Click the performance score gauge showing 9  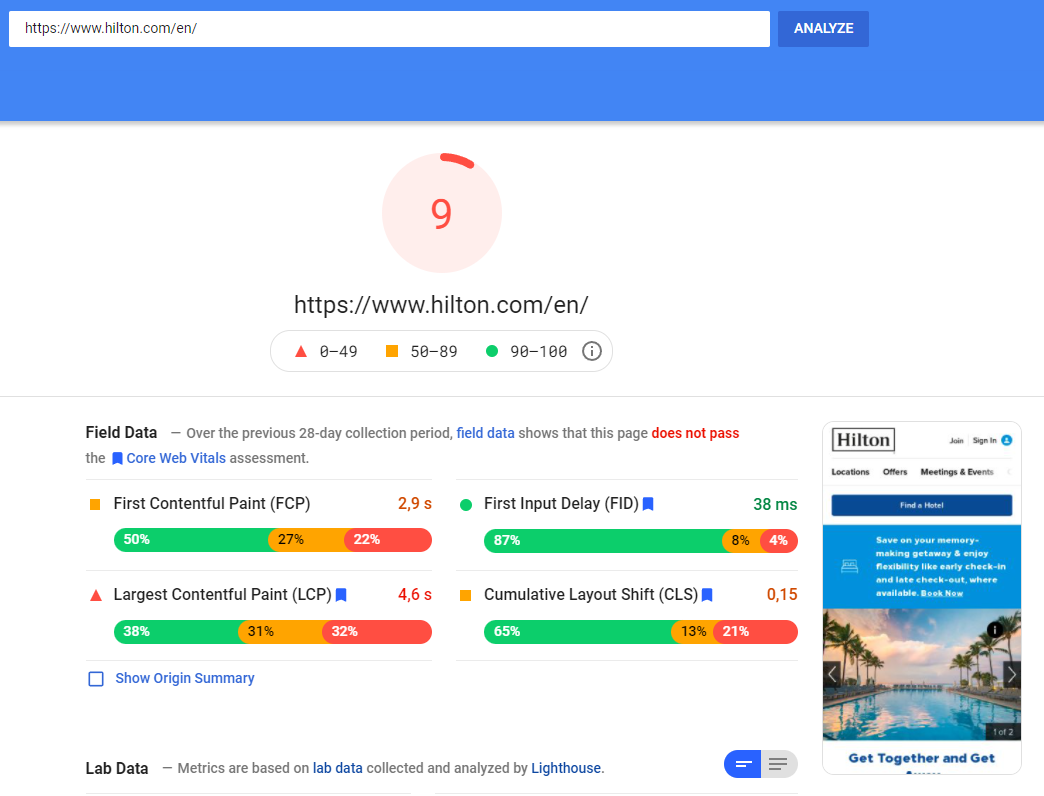tap(441, 213)
